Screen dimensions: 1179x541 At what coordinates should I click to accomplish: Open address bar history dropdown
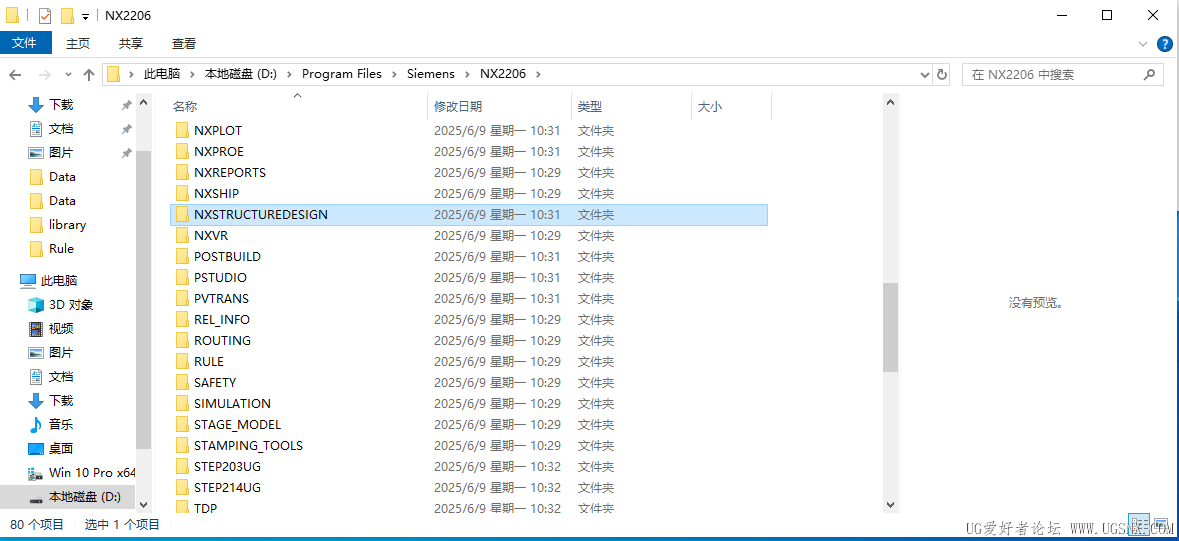tap(926, 74)
